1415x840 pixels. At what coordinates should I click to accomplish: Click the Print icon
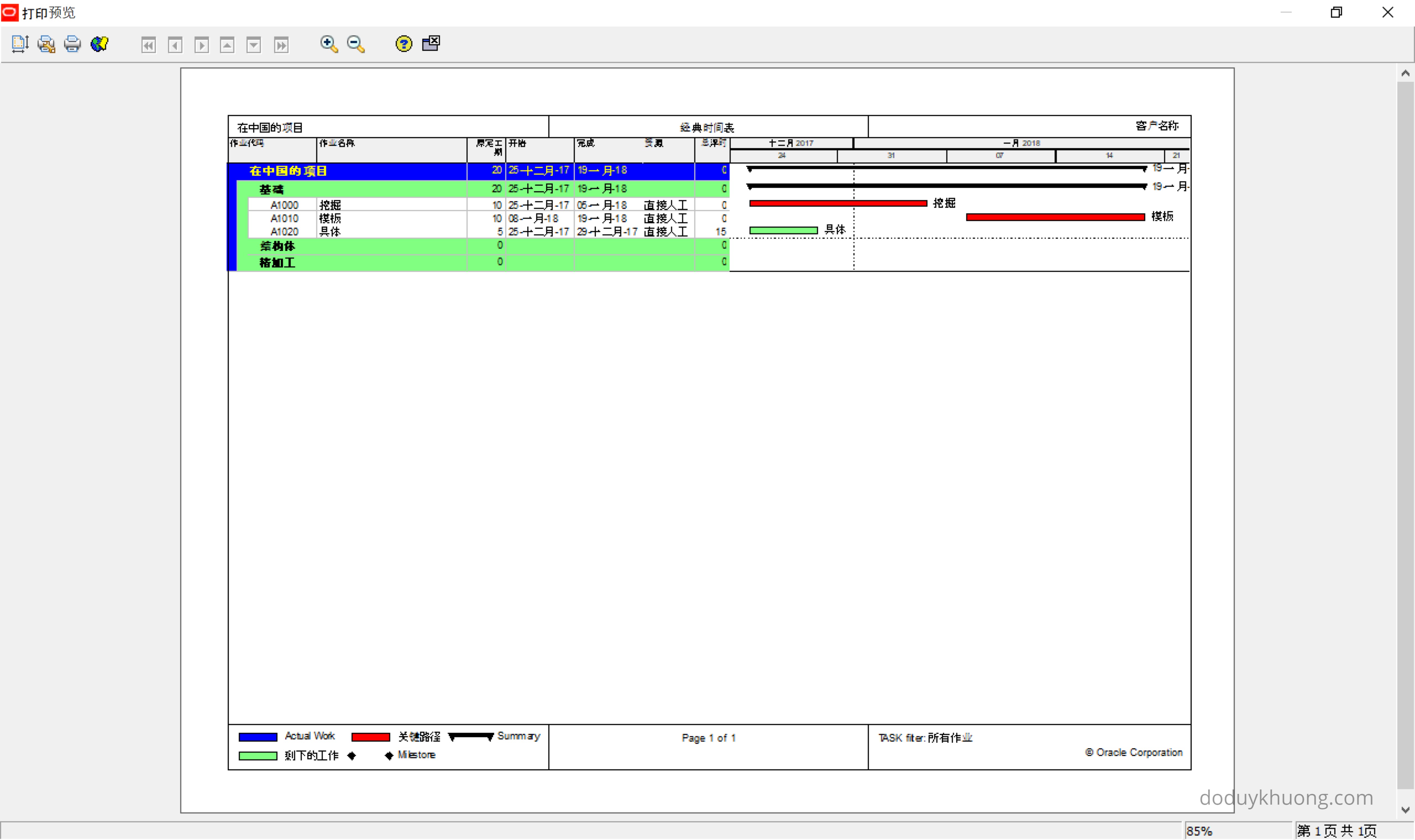click(72, 44)
